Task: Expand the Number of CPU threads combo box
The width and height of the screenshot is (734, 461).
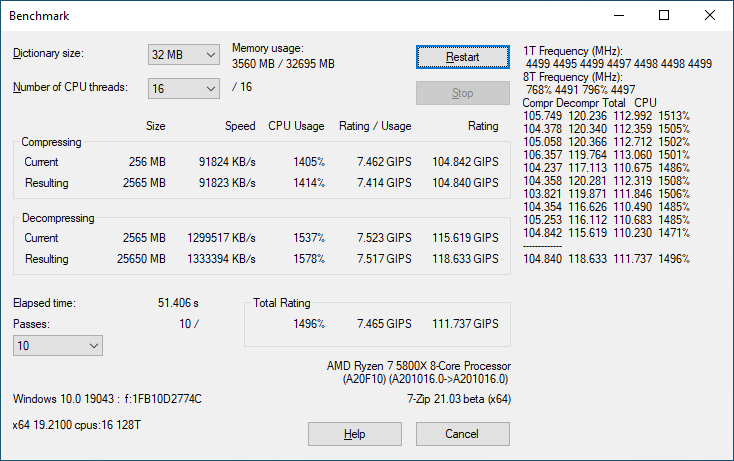Action: (183, 88)
